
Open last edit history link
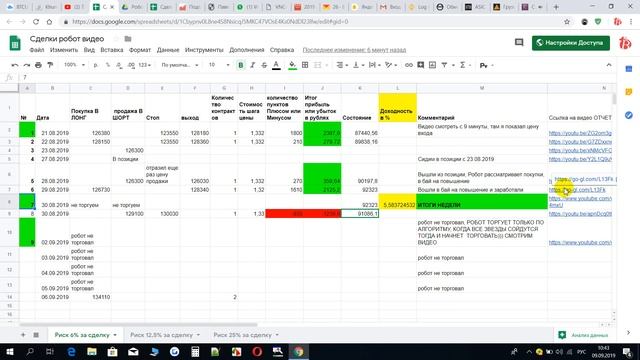(x=354, y=50)
